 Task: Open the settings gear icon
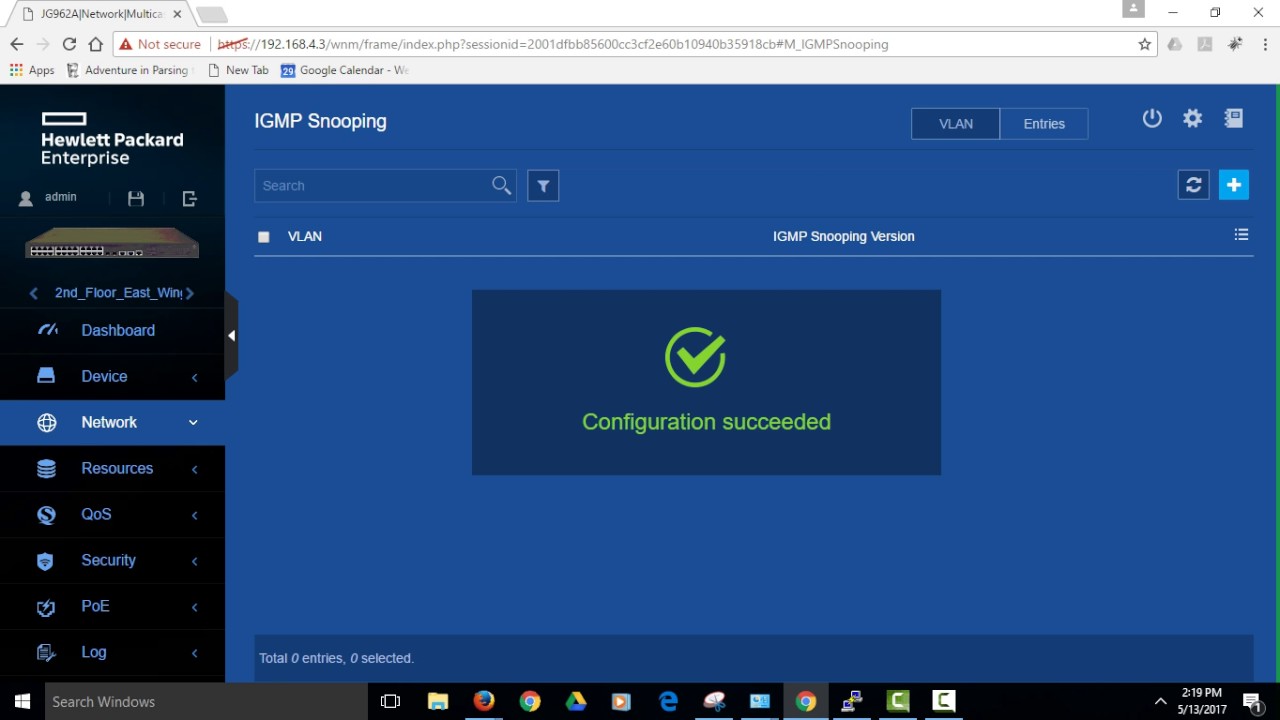coord(1192,118)
